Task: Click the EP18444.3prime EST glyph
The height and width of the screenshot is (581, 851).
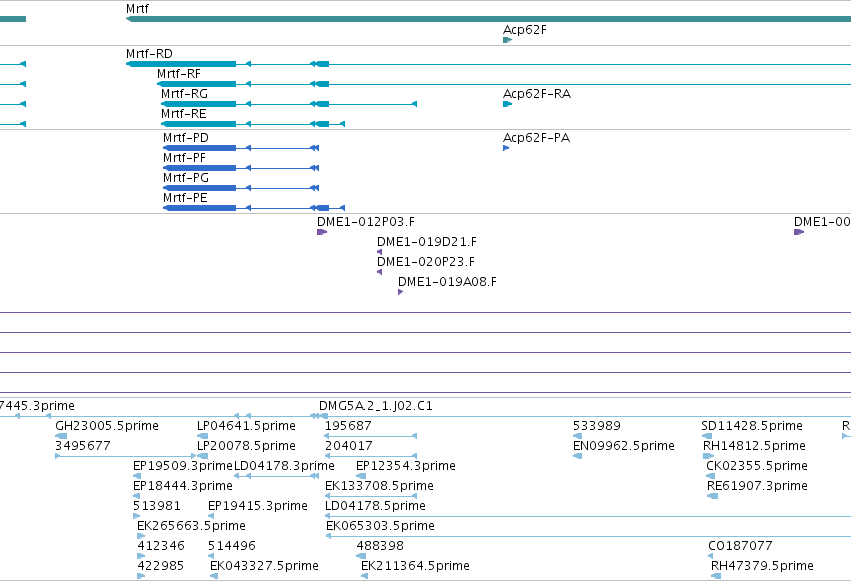Action: coord(136,496)
